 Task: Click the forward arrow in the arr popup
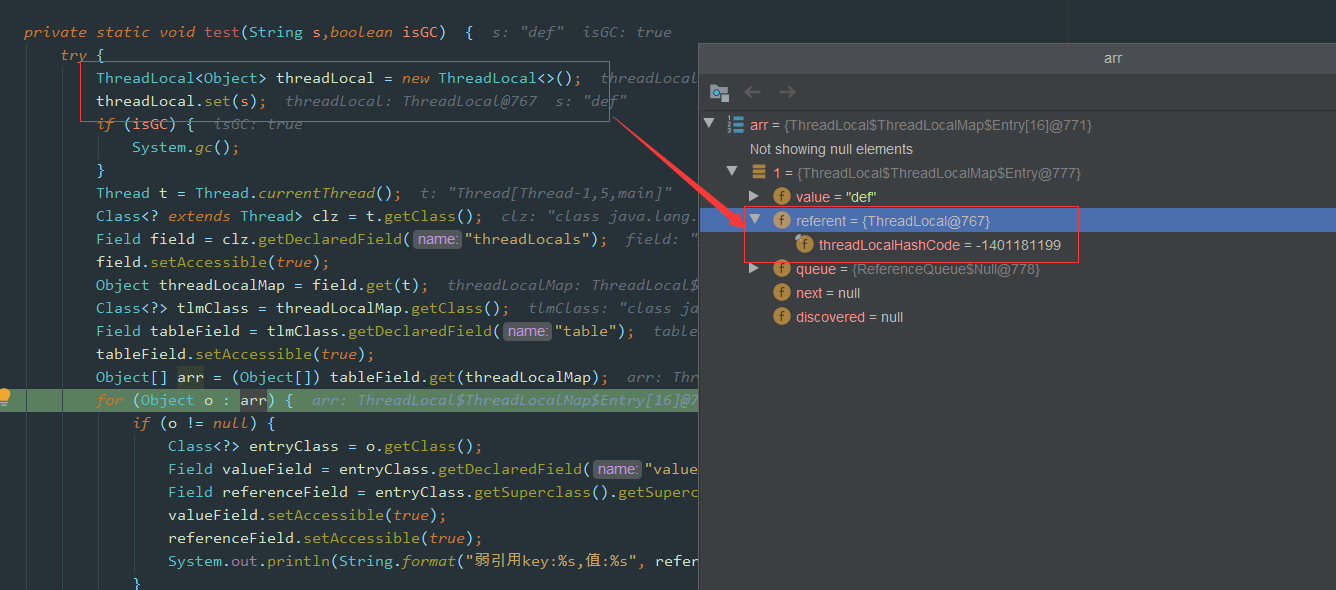point(787,92)
